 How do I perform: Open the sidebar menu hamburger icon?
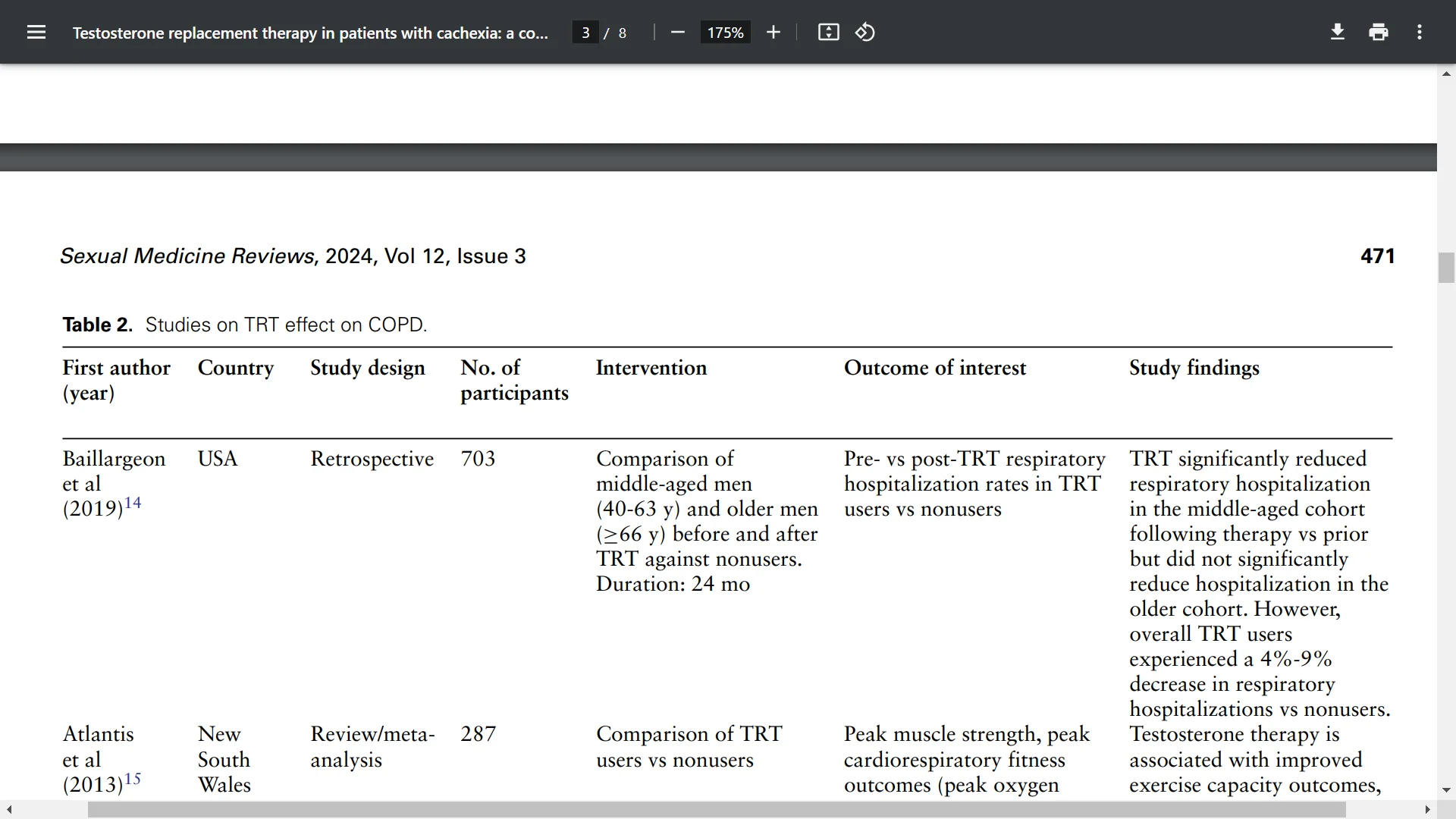pyautogui.click(x=36, y=32)
